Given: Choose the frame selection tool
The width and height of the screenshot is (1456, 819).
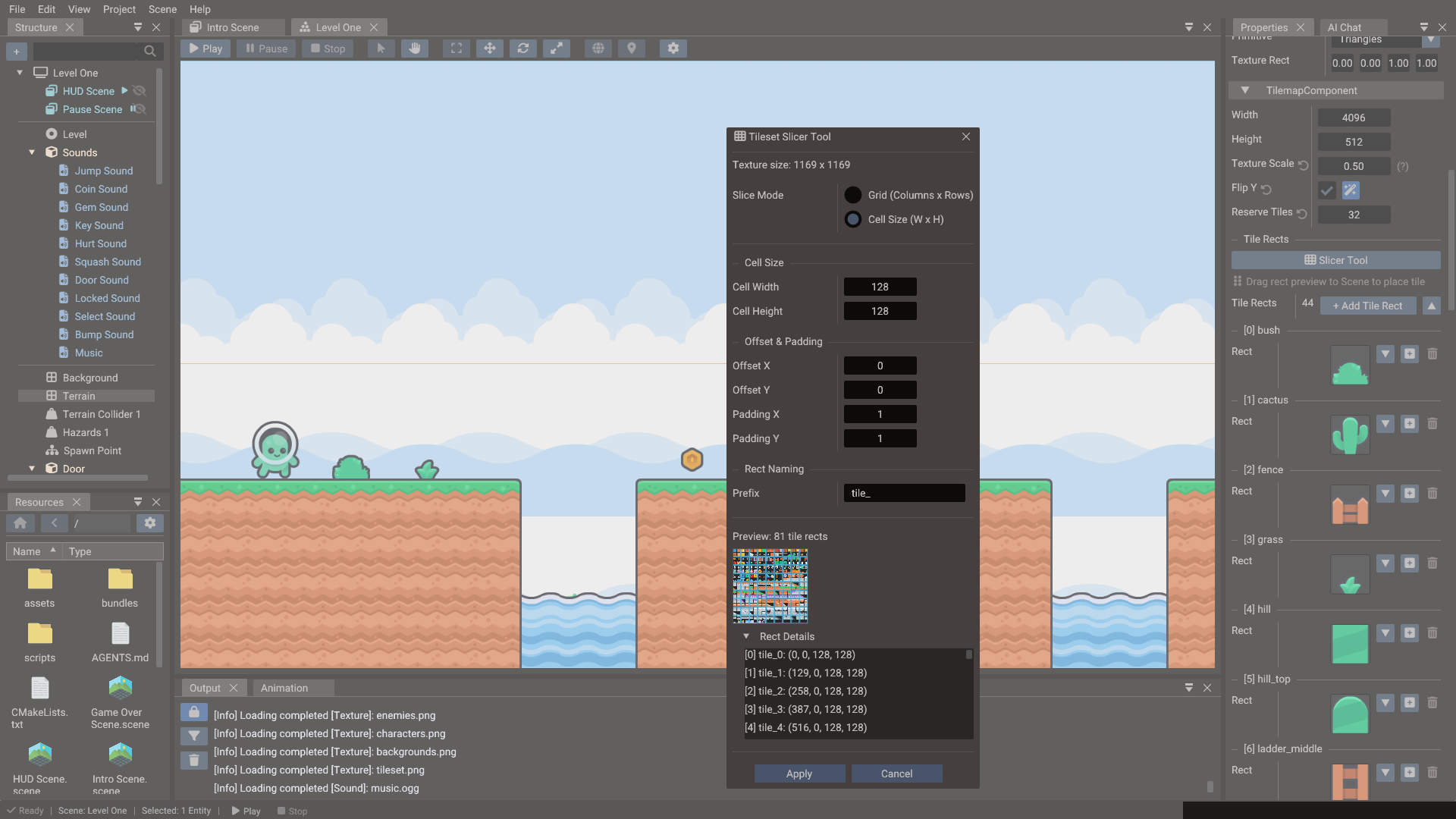Looking at the screenshot, I should click(x=457, y=49).
